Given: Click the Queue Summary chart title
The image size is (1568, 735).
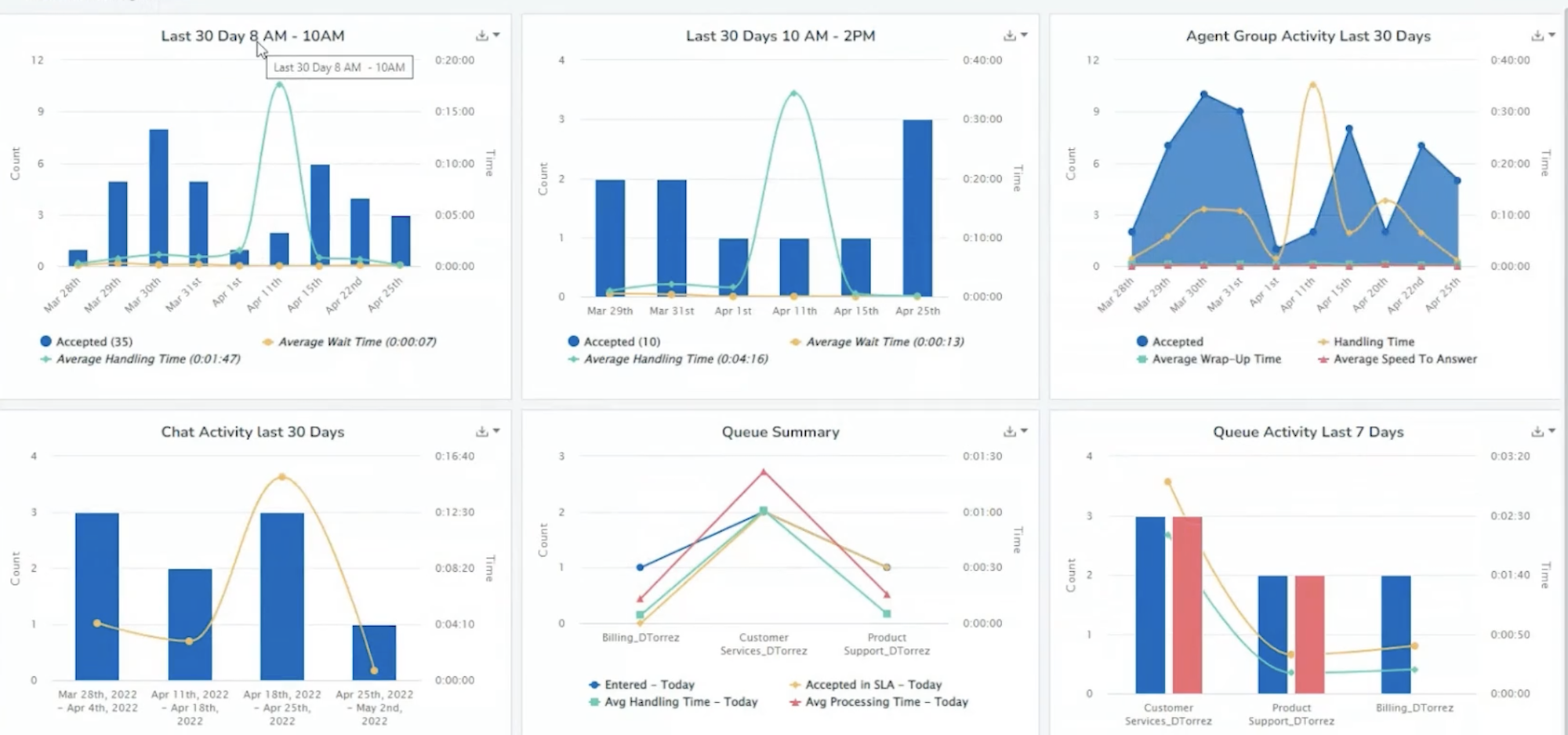Looking at the screenshot, I should 780,432.
